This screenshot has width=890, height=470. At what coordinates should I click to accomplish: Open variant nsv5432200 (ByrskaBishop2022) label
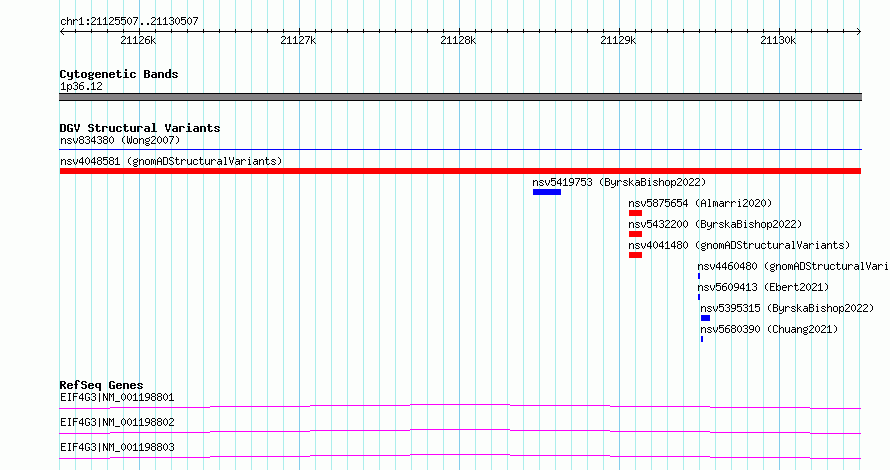pyautogui.click(x=715, y=224)
